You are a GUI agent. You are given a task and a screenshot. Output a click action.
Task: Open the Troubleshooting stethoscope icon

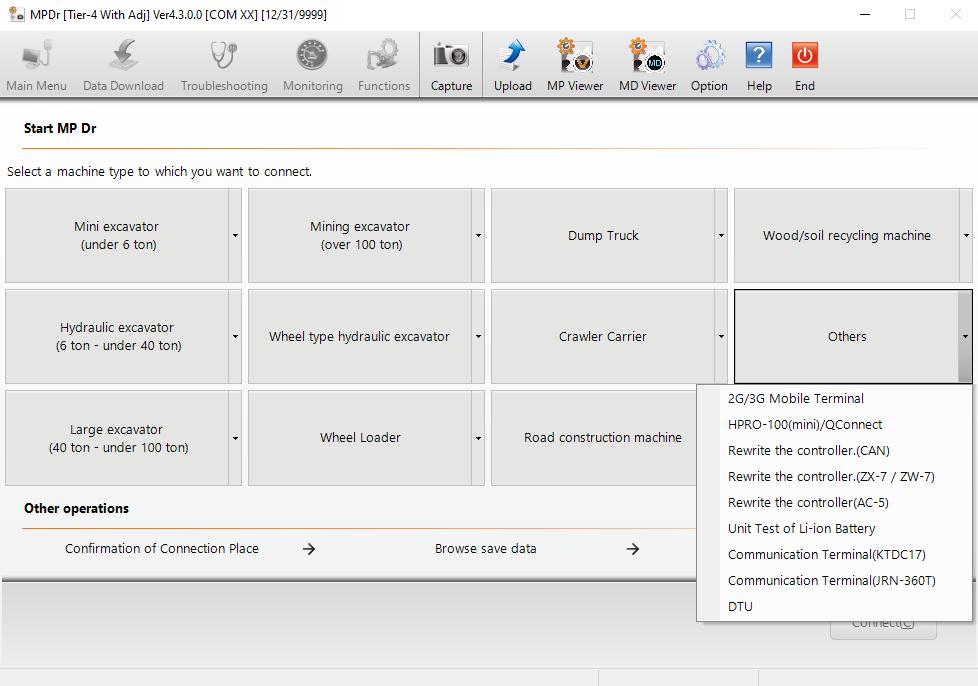tap(224, 55)
